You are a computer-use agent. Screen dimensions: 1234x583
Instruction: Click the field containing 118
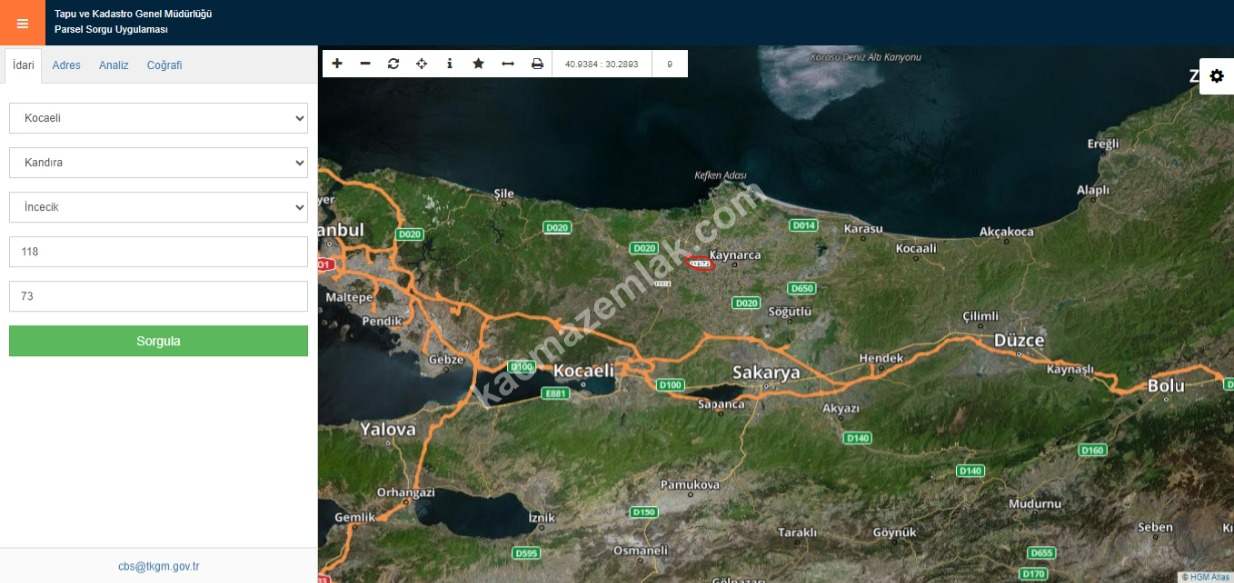pos(158,252)
